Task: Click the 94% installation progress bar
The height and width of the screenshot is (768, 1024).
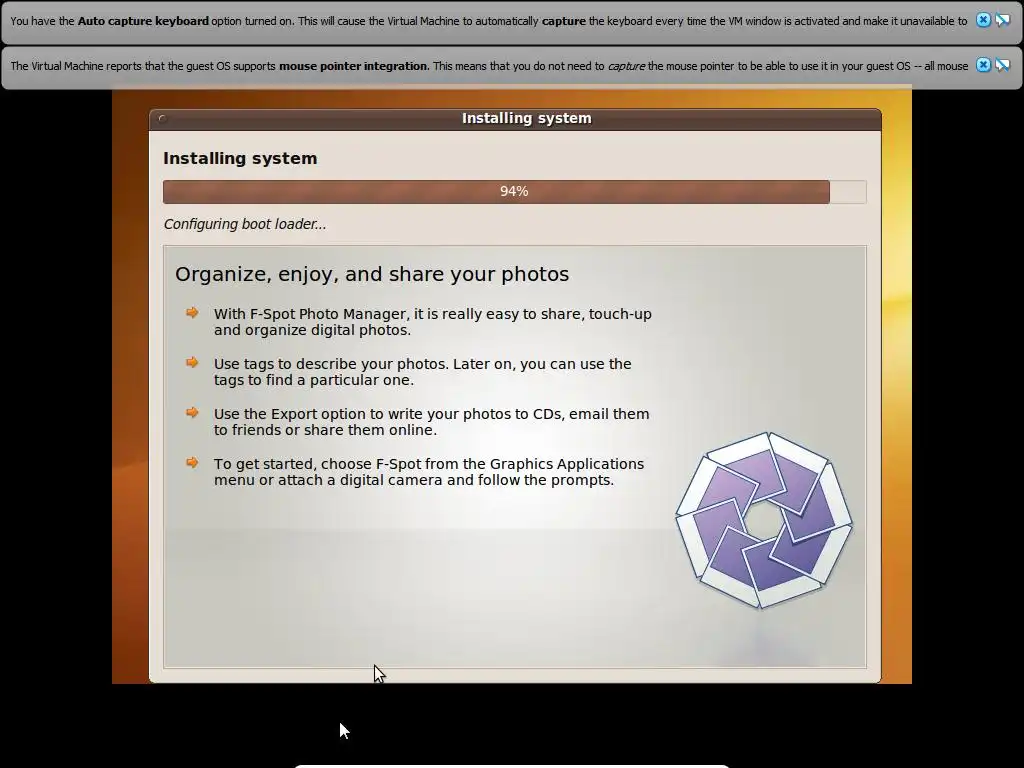Action: [x=515, y=192]
